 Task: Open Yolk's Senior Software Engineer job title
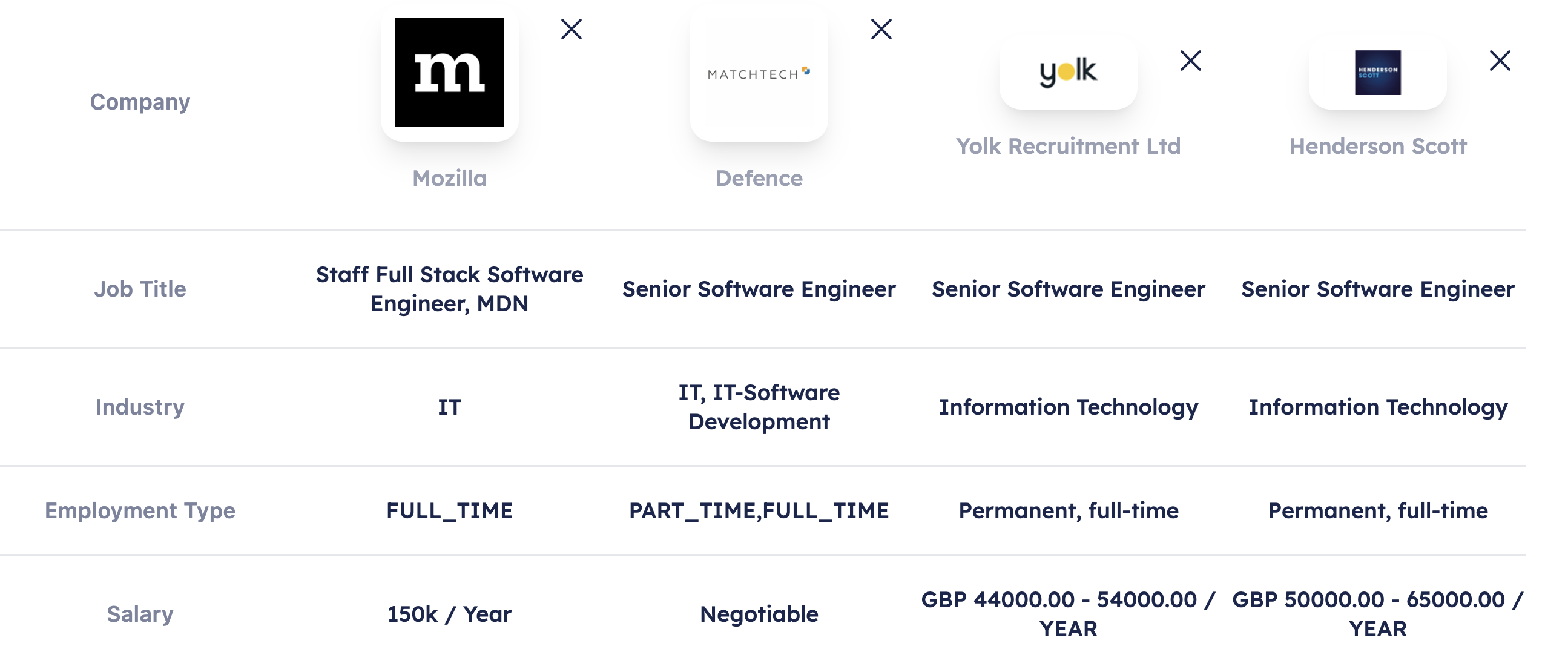pyautogui.click(x=1068, y=289)
